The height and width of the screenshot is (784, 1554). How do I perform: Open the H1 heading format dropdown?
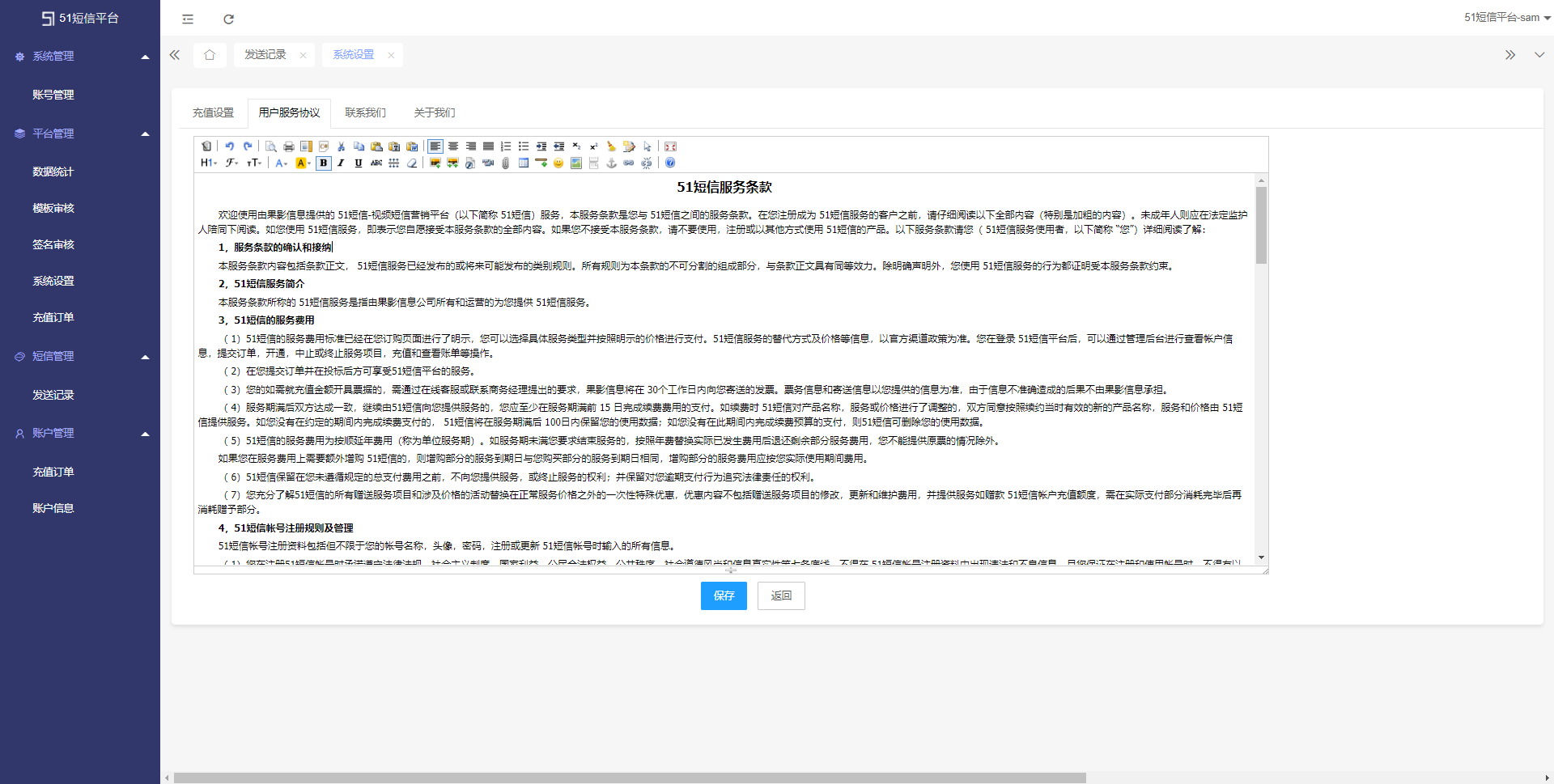tap(209, 163)
